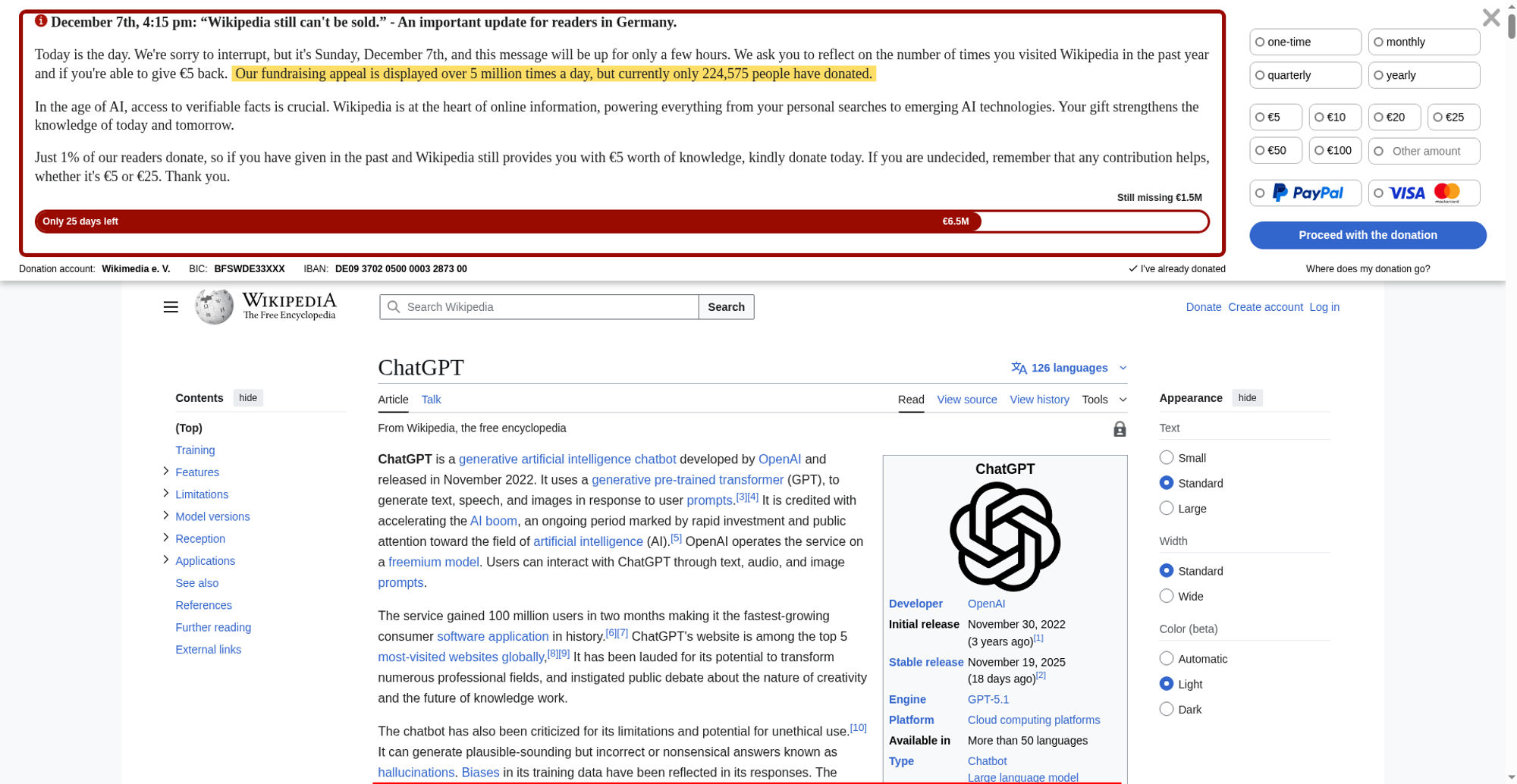Click the search magnifier icon

tap(394, 306)
